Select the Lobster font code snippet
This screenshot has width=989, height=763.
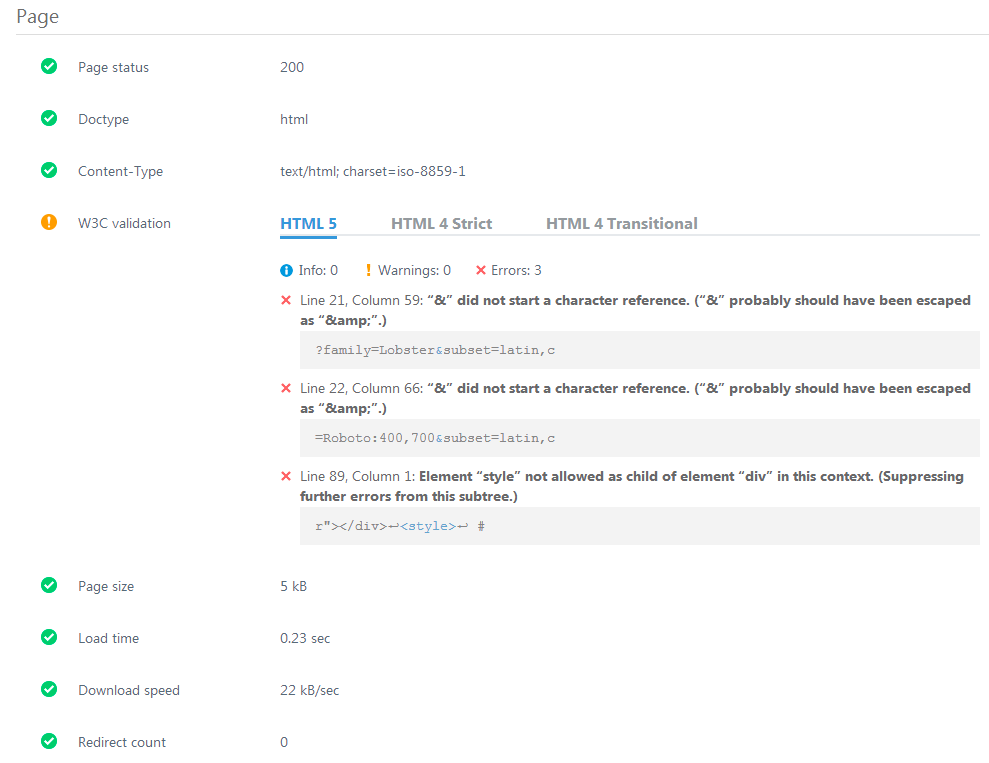pyautogui.click(x=435, y=350)
